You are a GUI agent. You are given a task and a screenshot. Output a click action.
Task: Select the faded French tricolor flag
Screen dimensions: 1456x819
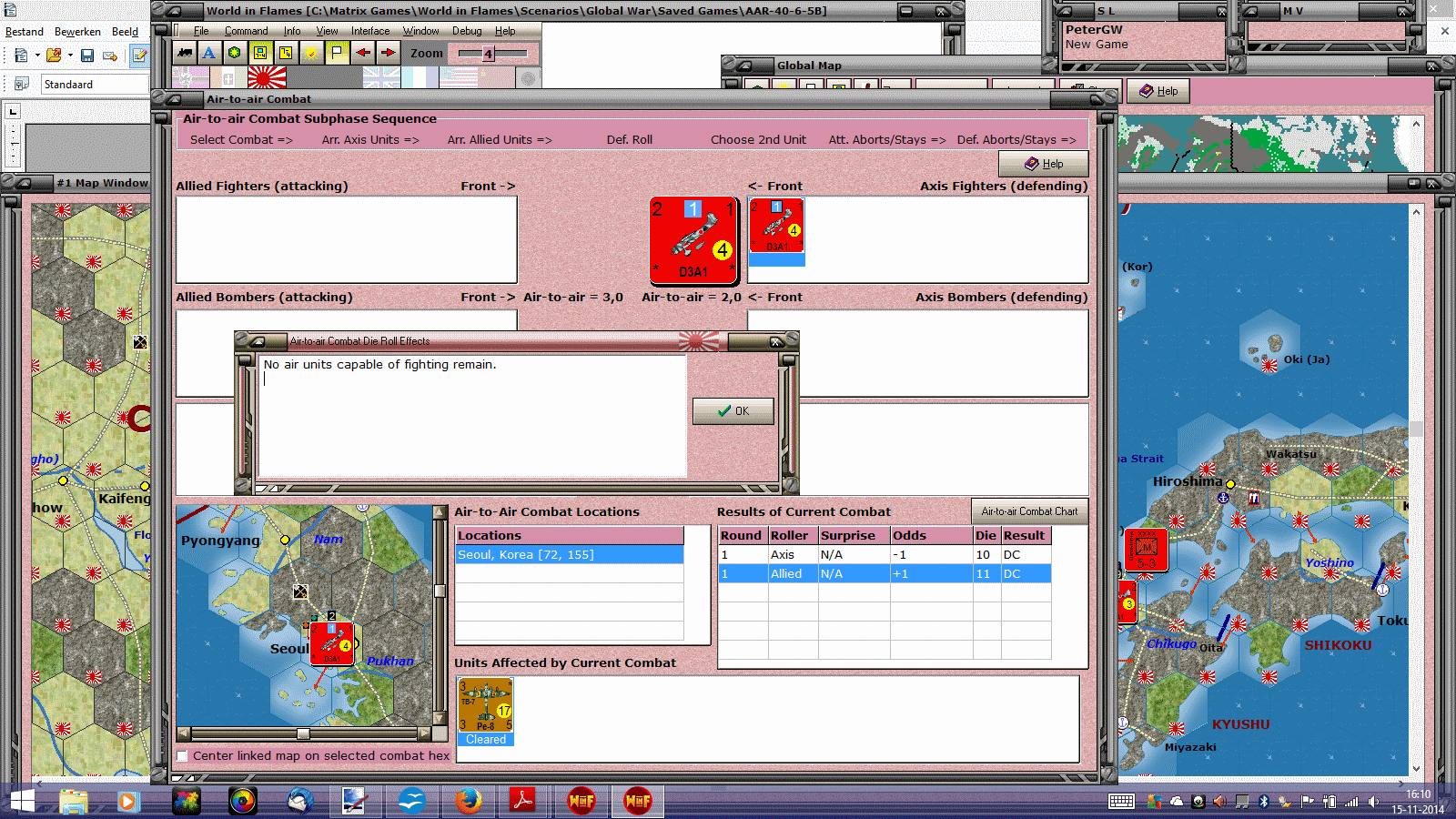[420, 78]
